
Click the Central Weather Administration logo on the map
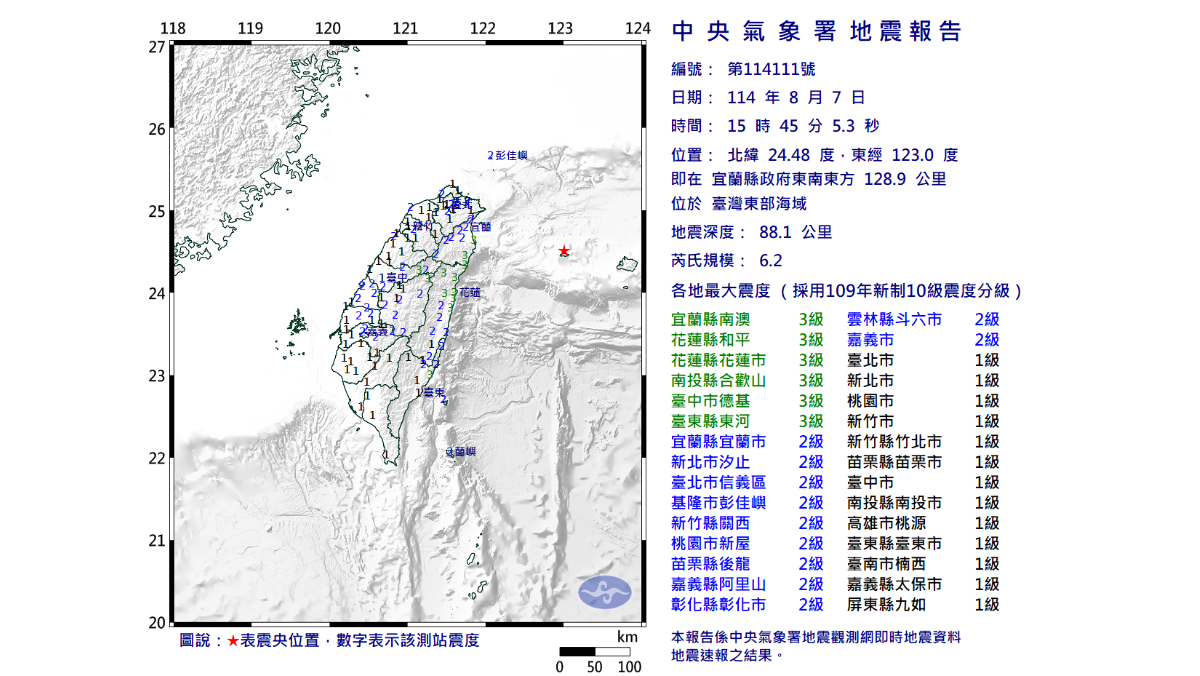pyautogui.click(x=605, y=593)
